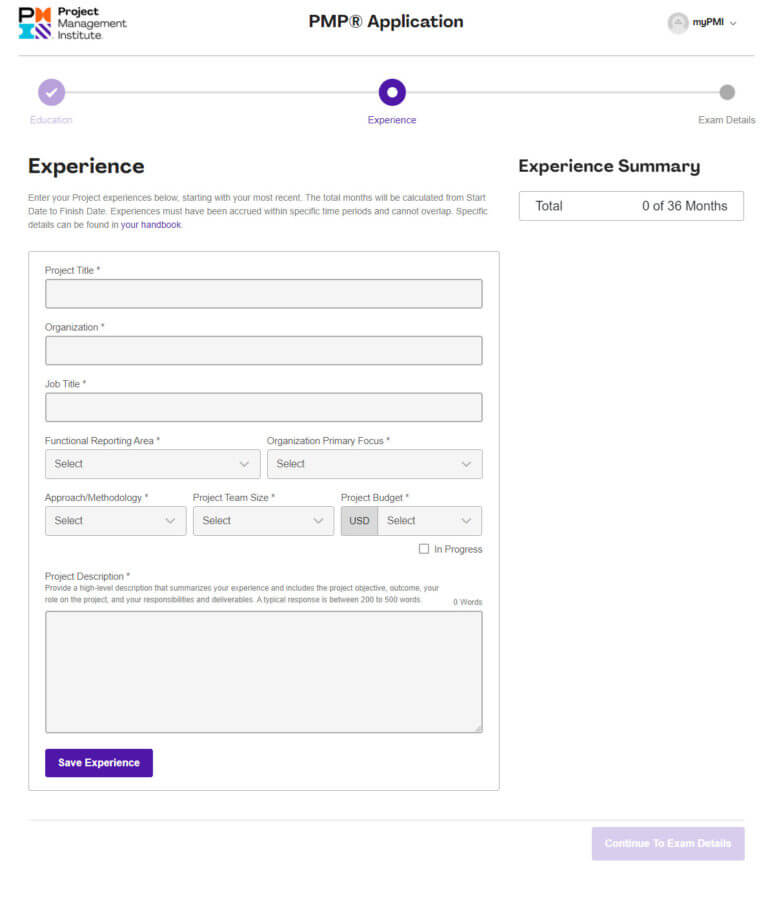Check the In Progress checkbox
The width and height of the screenshot is (768, 918).
point(424,549)
